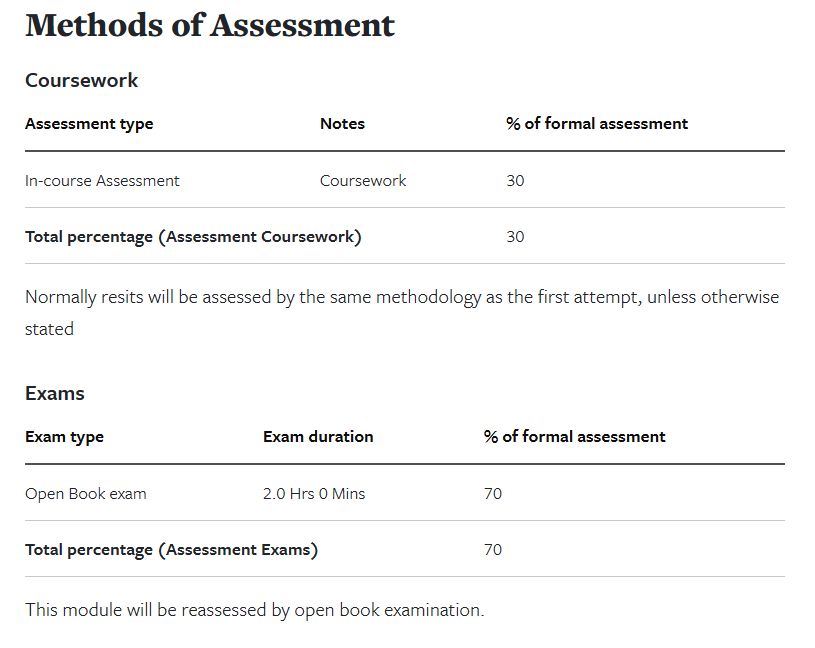The height and width of the screenshot is (648, 815).
Task: Click the 30 total for Assessment Coursework
Action: [515, 237]
